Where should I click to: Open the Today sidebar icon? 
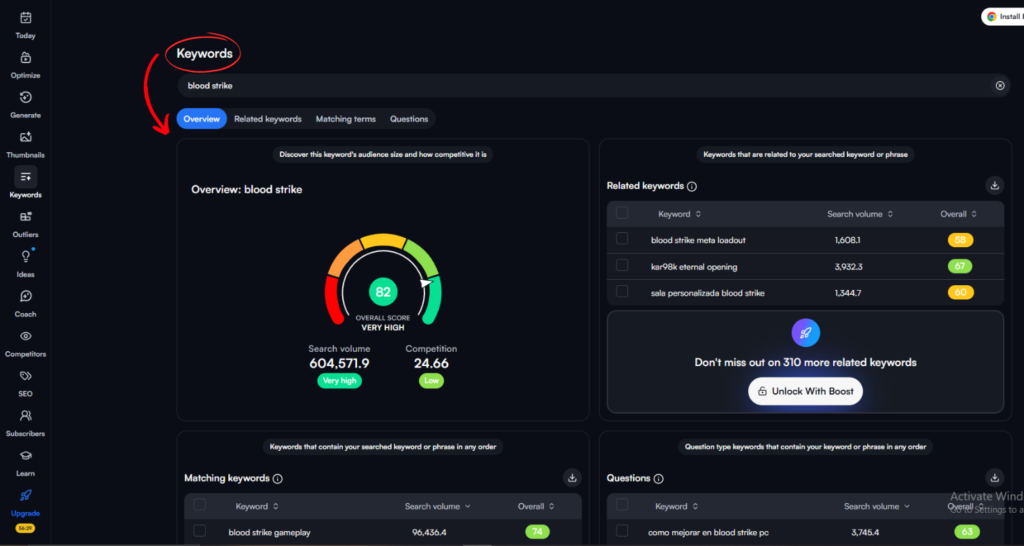pos(25,18)
